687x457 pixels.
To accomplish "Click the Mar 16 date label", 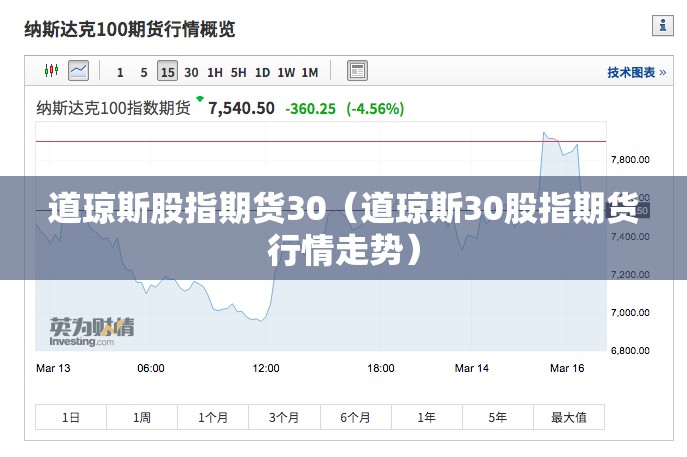I will [567, 368].
